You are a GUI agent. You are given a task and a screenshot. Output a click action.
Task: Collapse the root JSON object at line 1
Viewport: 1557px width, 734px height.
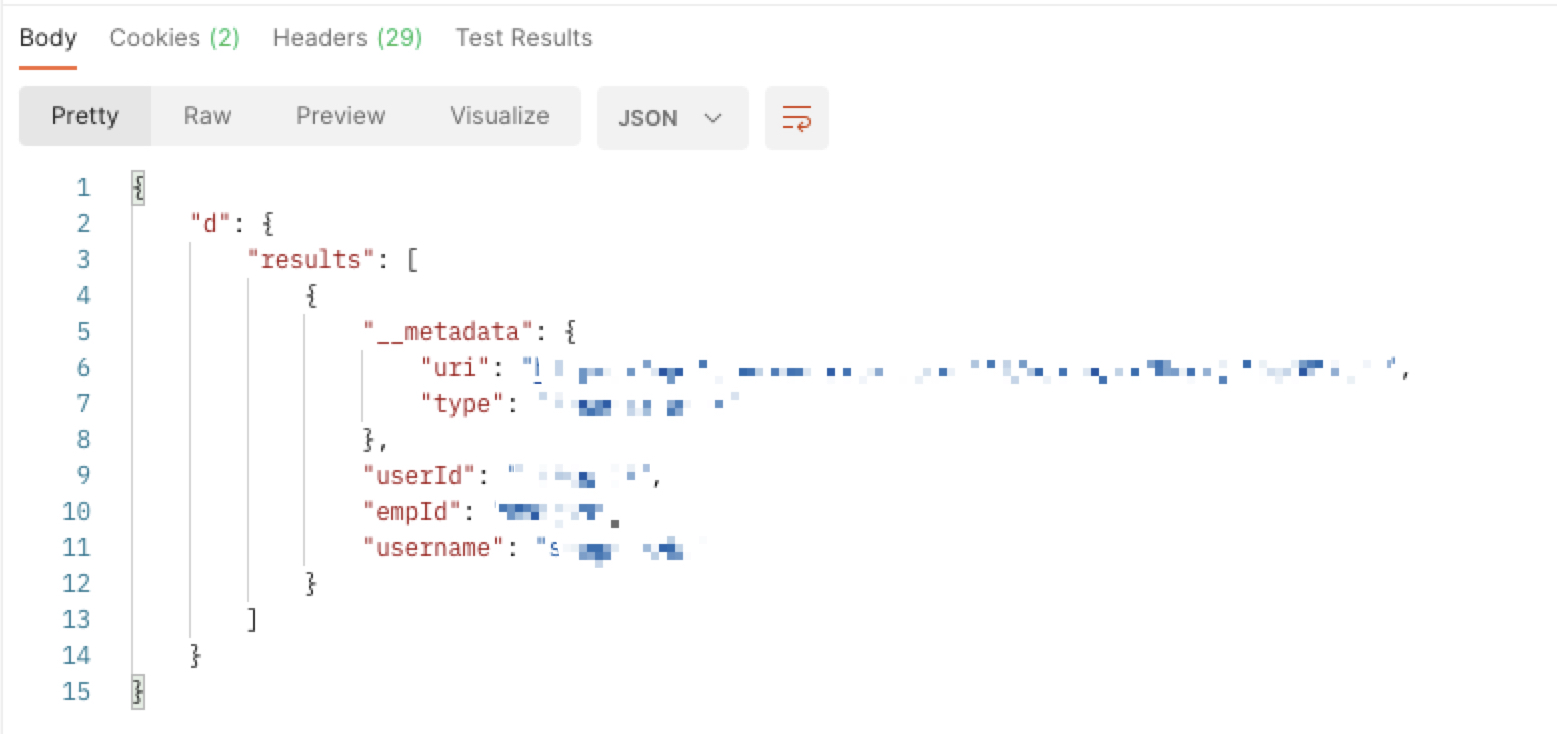click(136, 186)
